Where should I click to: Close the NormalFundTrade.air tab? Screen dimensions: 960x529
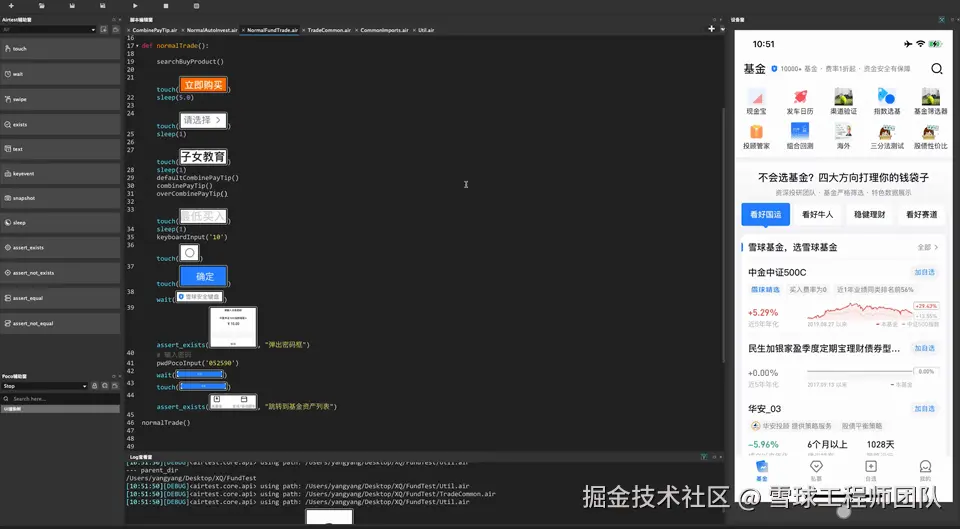click(243, 30)
